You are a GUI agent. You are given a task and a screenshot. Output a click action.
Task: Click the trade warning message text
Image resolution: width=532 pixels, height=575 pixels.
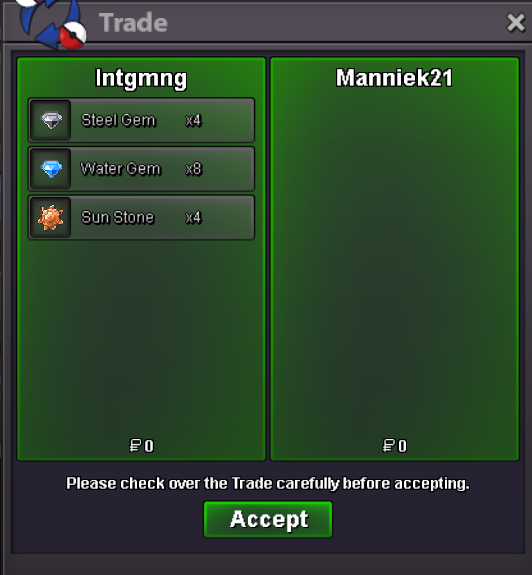[x=268, y=483]
